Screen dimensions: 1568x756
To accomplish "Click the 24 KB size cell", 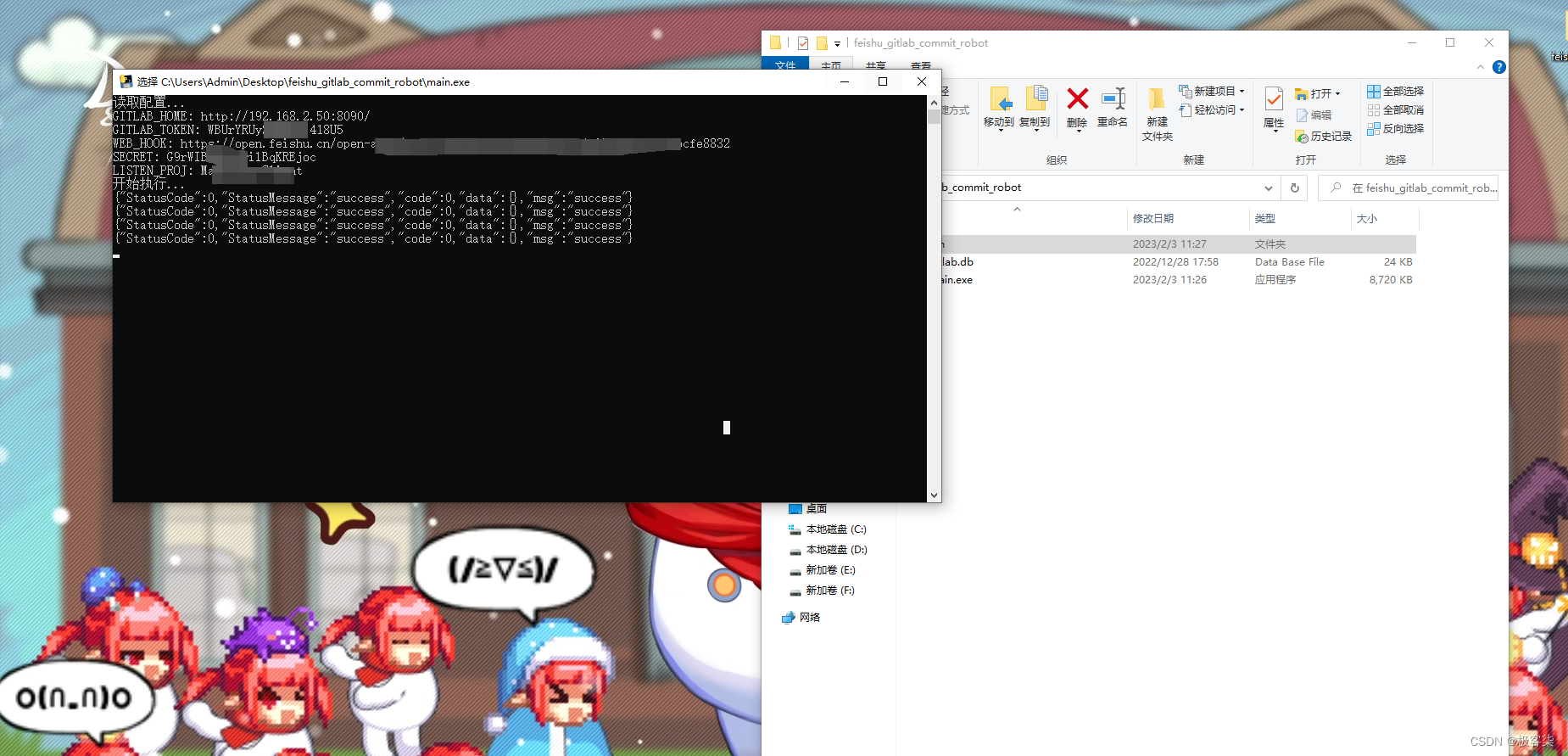I will tap(1398, 262).
